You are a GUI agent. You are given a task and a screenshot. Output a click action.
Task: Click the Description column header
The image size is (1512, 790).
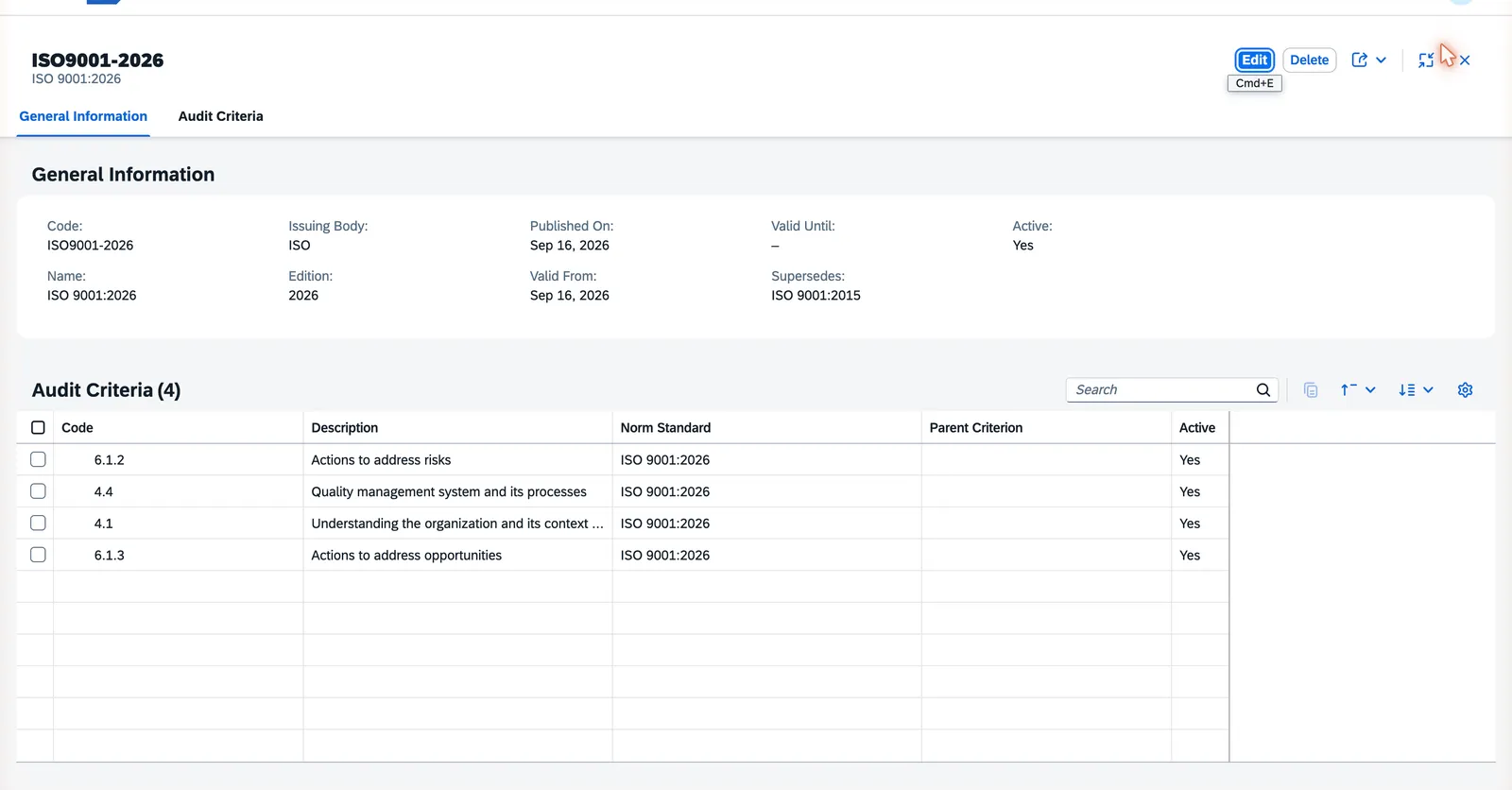coord(457,427)
